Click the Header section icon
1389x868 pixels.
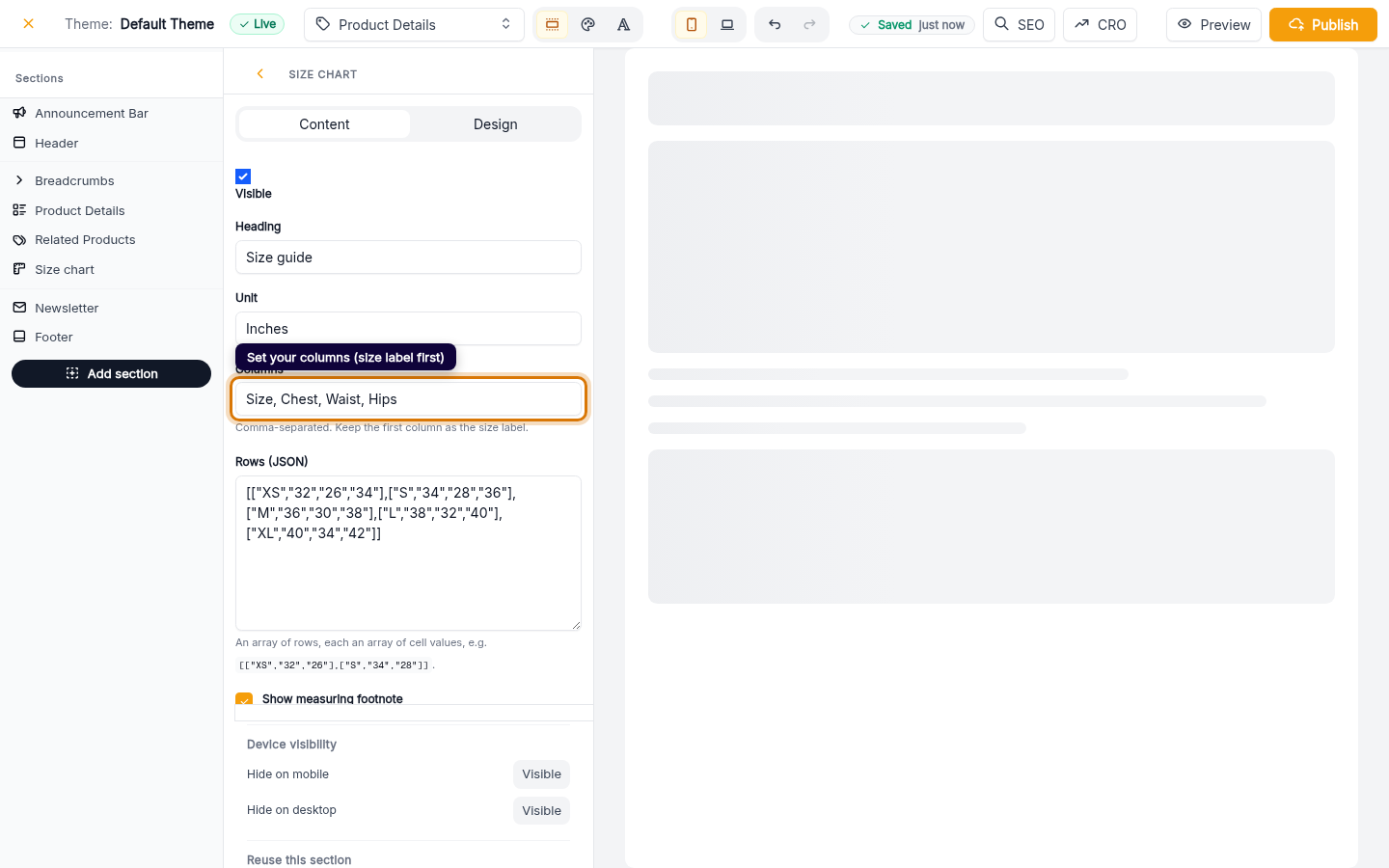coord(19,143)
